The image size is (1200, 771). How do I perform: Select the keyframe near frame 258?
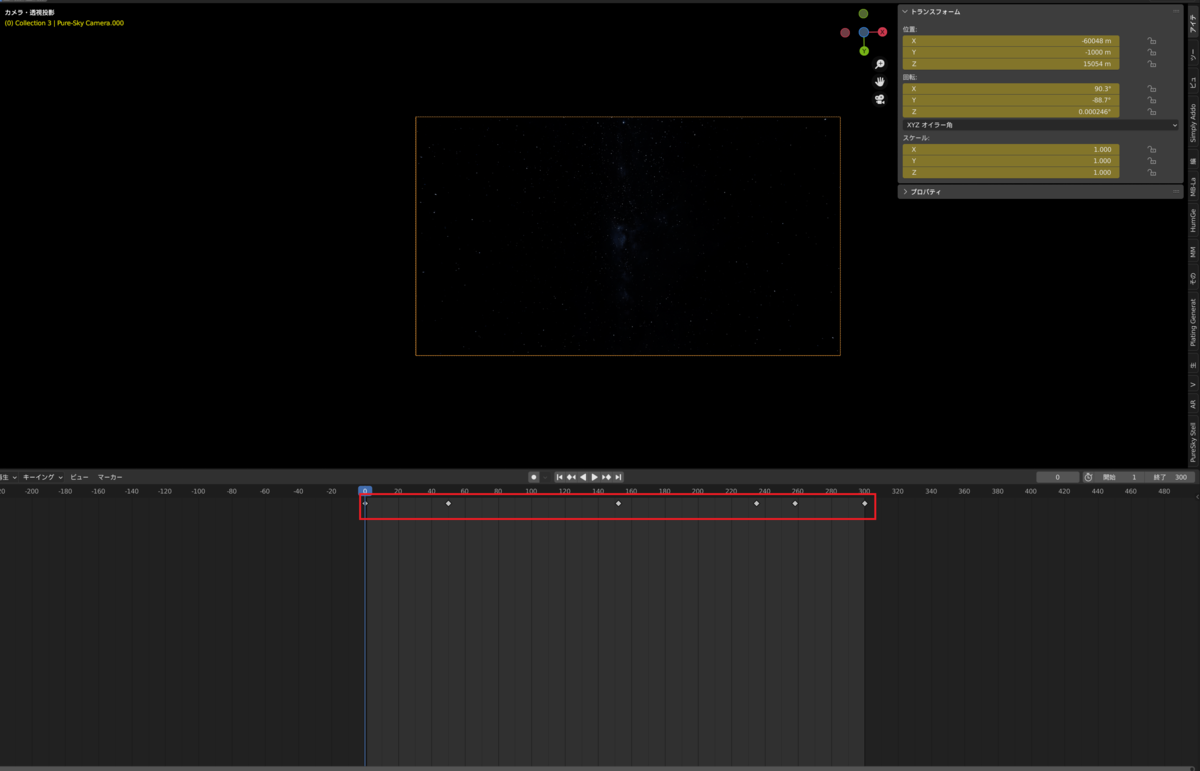[795, 503]
